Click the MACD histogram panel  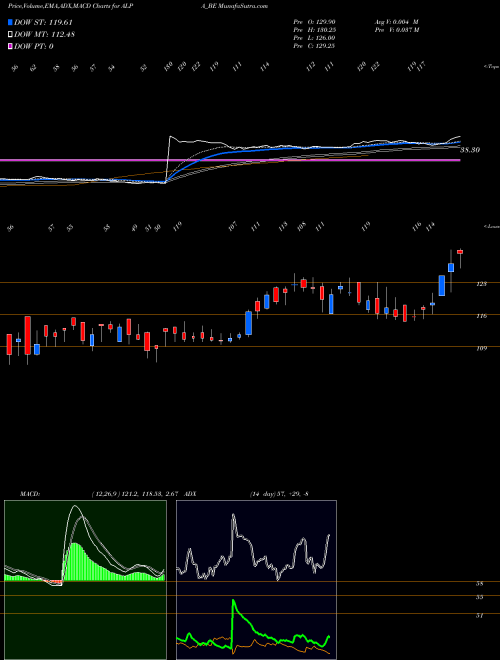pyautogui.click(x=85, y=580)
